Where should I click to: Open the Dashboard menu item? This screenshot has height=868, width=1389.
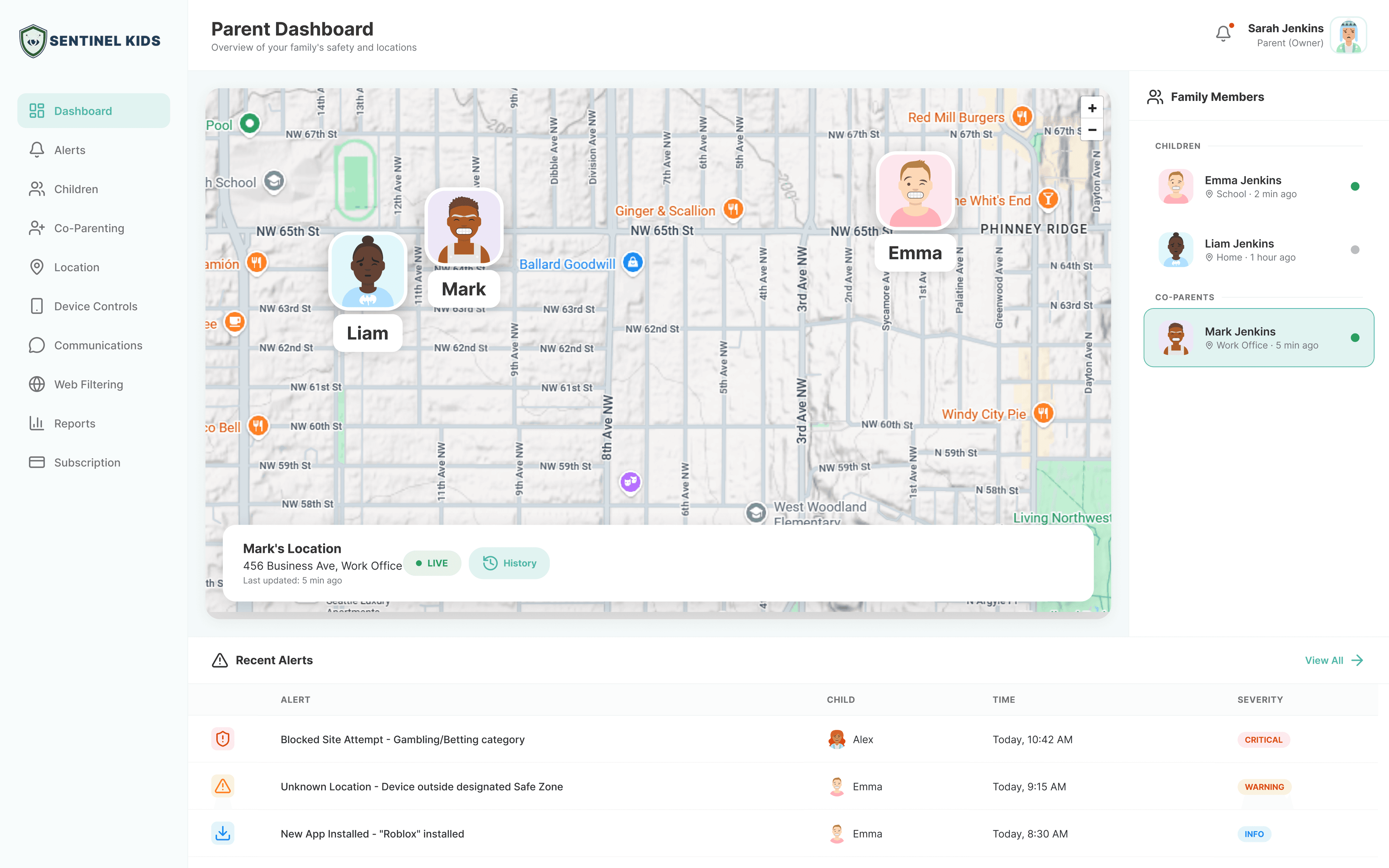(x=94, y=111)
